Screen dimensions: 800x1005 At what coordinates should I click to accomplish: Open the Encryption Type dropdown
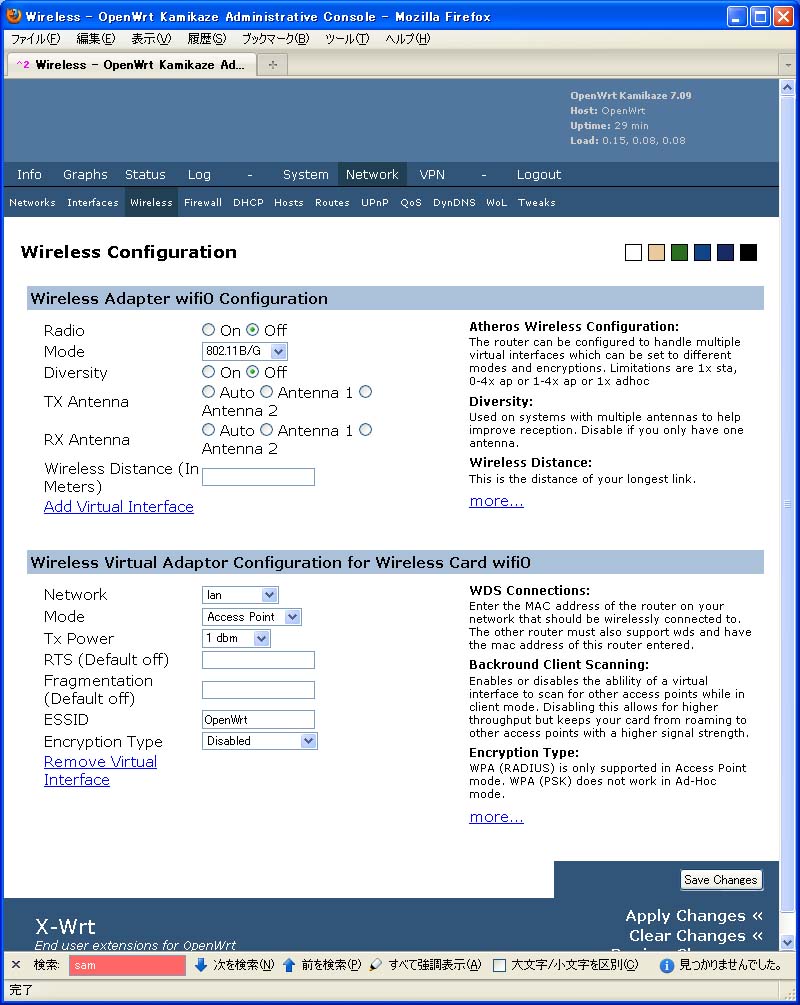[x=259, y=741]
